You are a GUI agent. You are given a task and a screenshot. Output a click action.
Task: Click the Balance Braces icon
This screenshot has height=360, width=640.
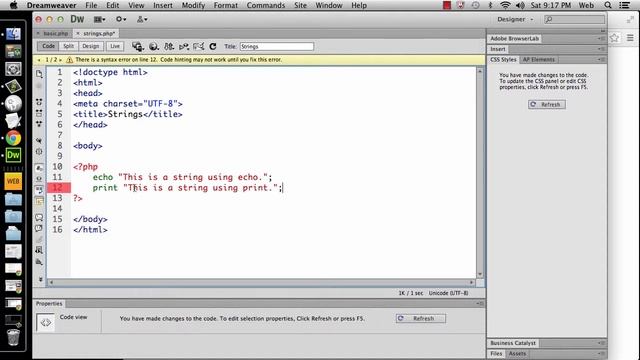coord(39,151)
